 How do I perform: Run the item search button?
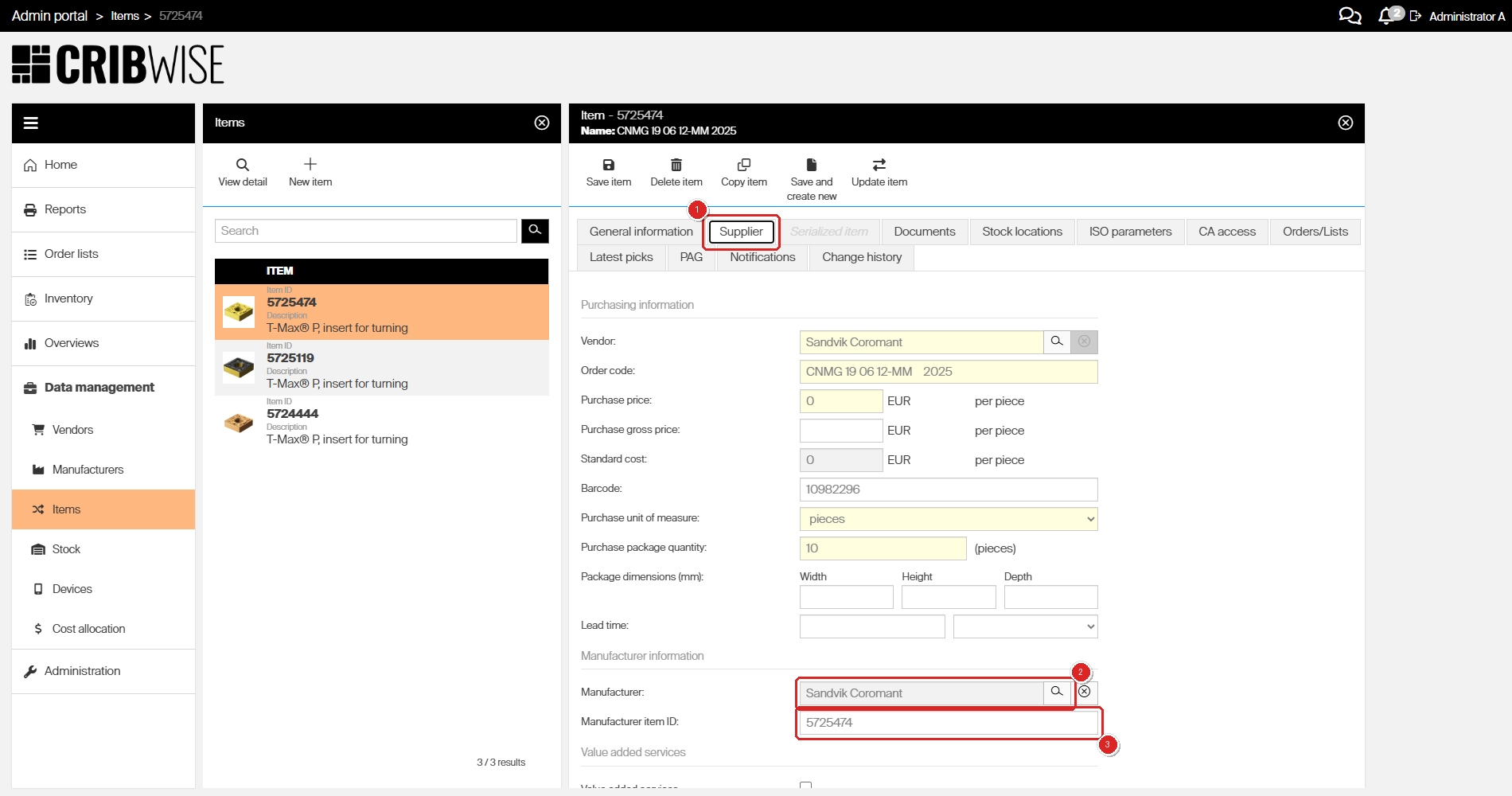(535, 231)
